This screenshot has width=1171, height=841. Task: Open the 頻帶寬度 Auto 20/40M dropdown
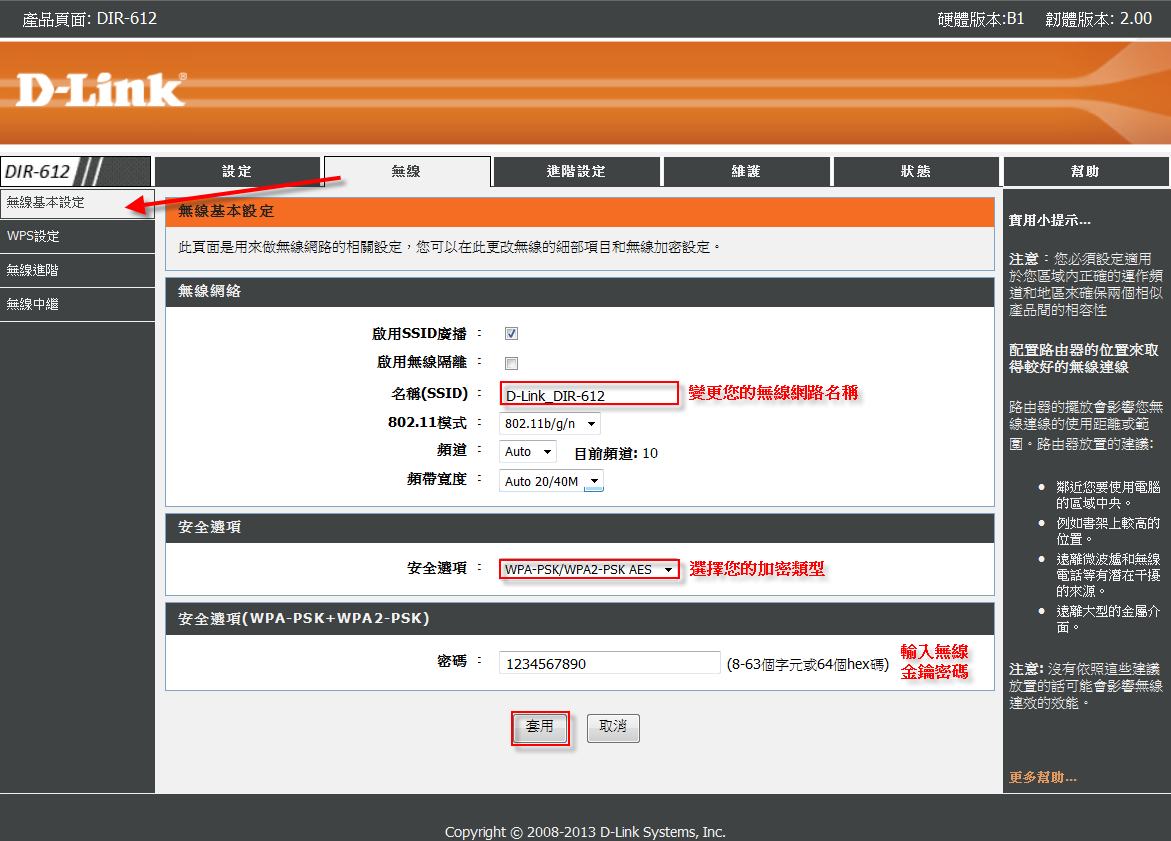551,481
